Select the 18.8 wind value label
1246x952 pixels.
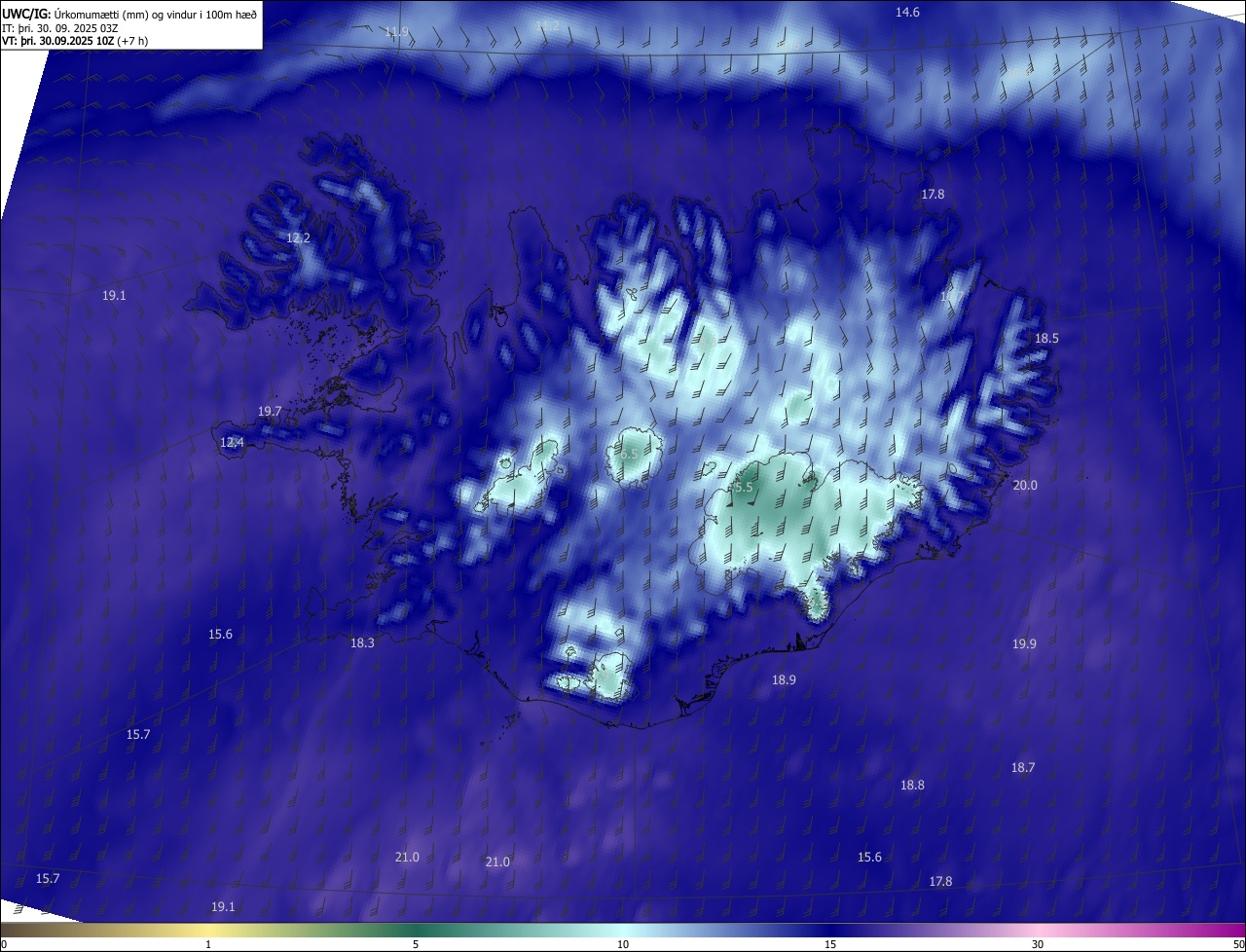click(x=912, y=786)
